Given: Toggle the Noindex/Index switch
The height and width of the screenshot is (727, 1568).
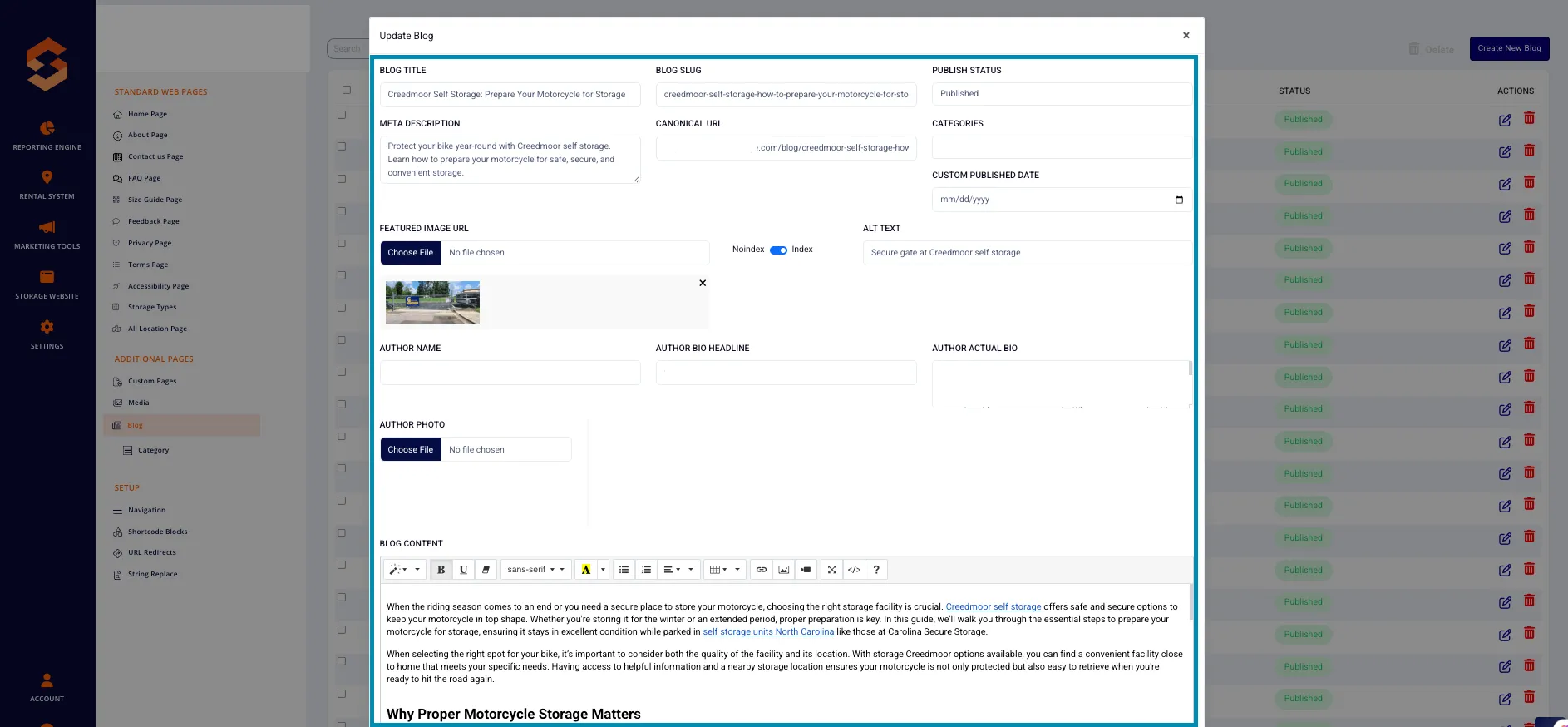Looking at the screenshot, I should click(x=778, y=250).
